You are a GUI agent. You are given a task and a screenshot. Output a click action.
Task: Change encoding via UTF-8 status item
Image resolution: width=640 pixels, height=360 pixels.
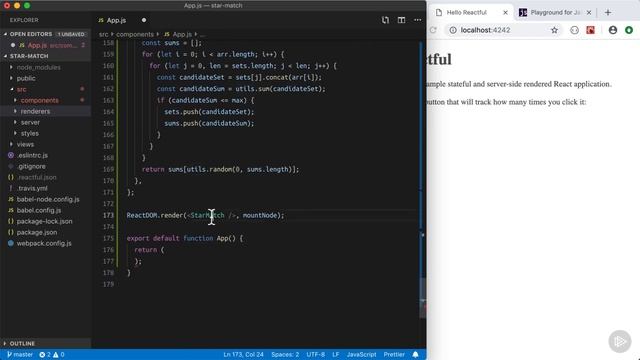pyautogui.click(x=316, y=354)
